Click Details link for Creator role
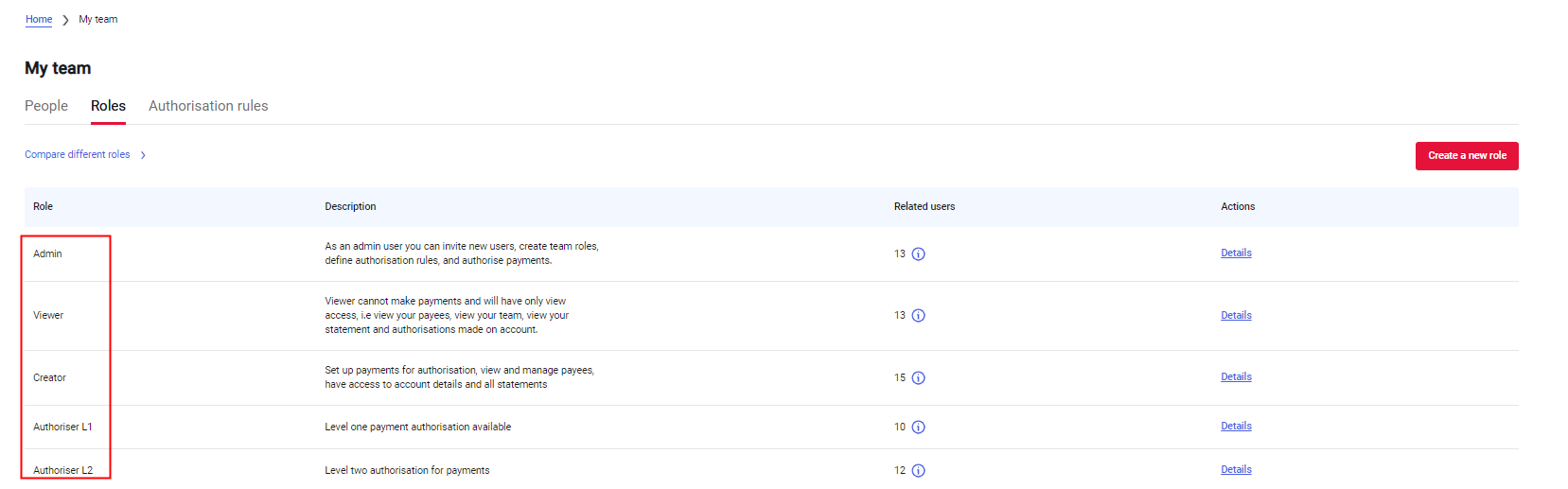The height and width of the screenshot is (489, 1568). point(1236,376)
